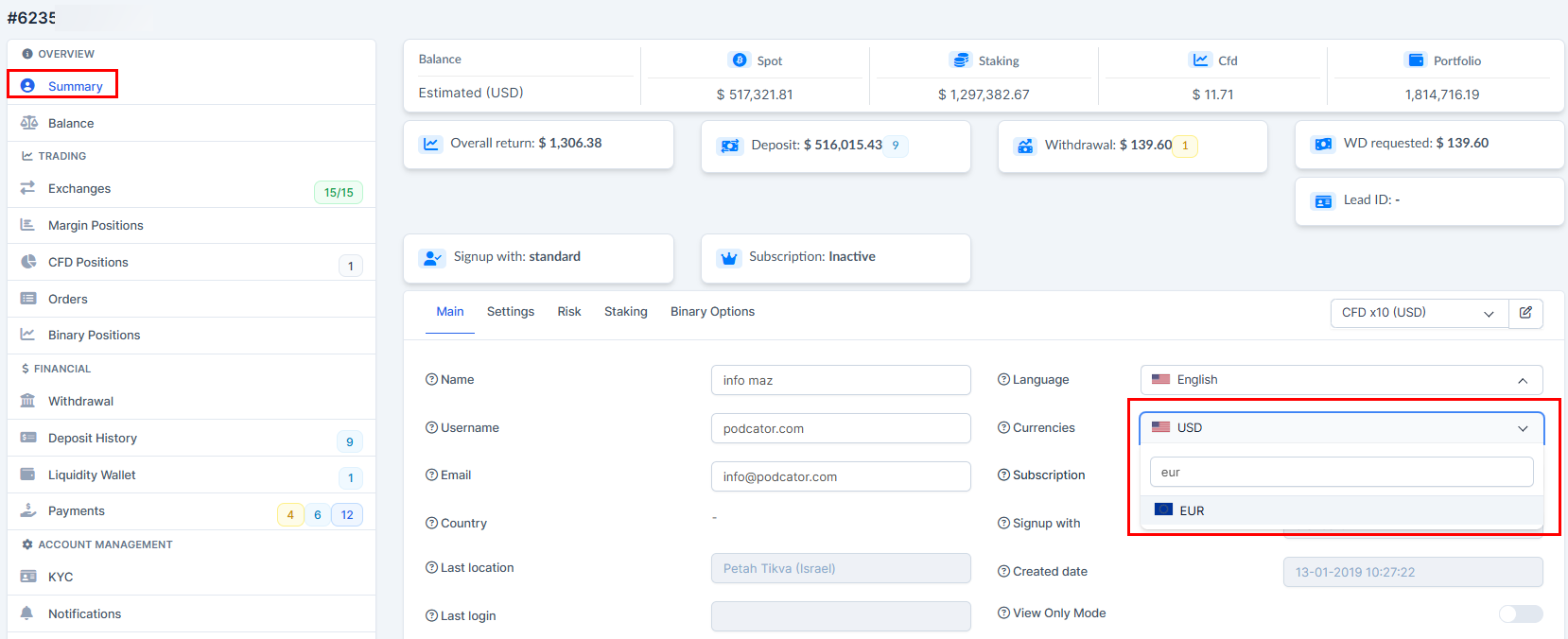Click the Balance scales icon in sidebar
Screen dimensions: 1568x639
tap(28, 123)
